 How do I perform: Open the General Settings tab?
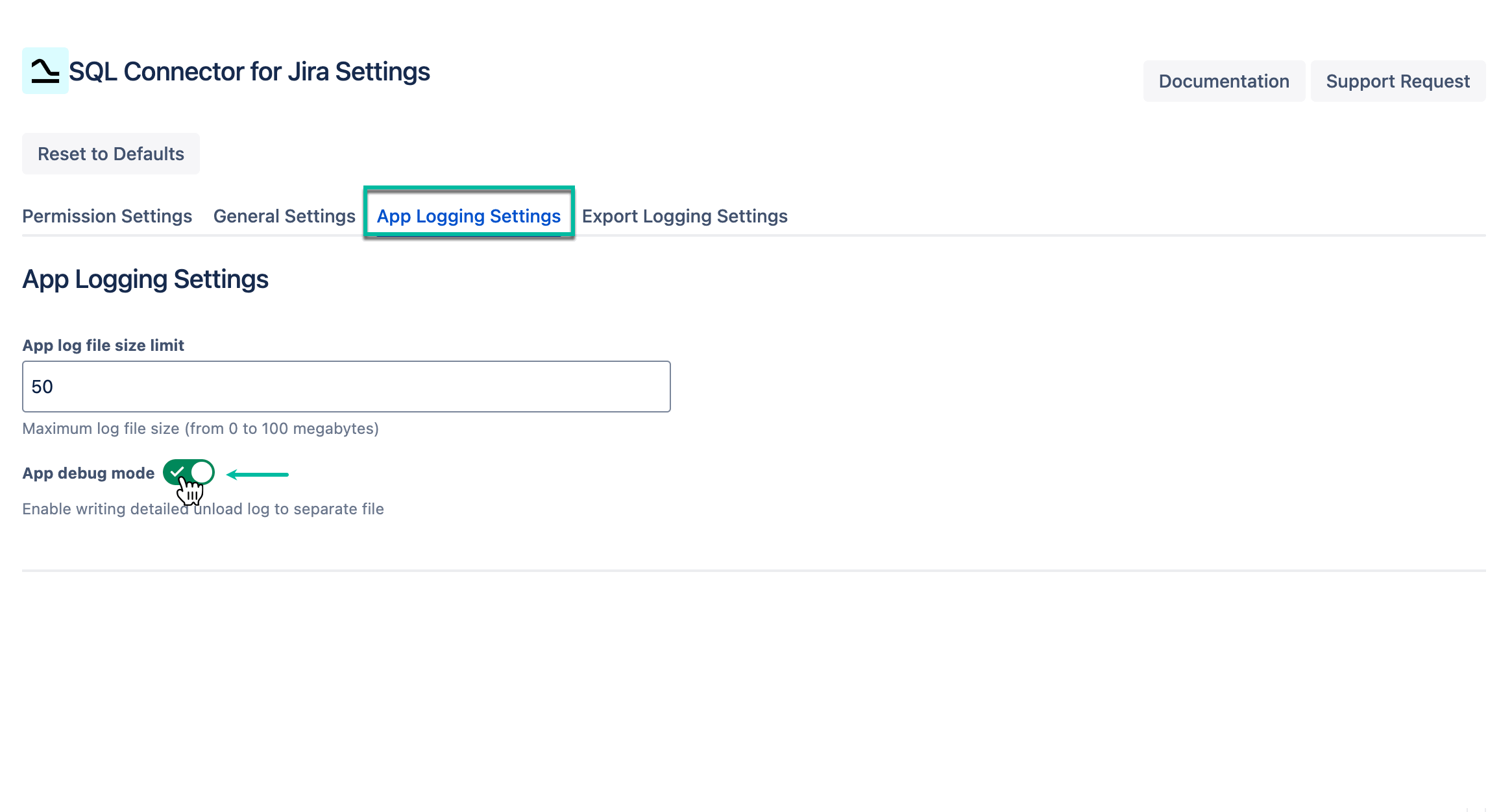click(284, 216)
